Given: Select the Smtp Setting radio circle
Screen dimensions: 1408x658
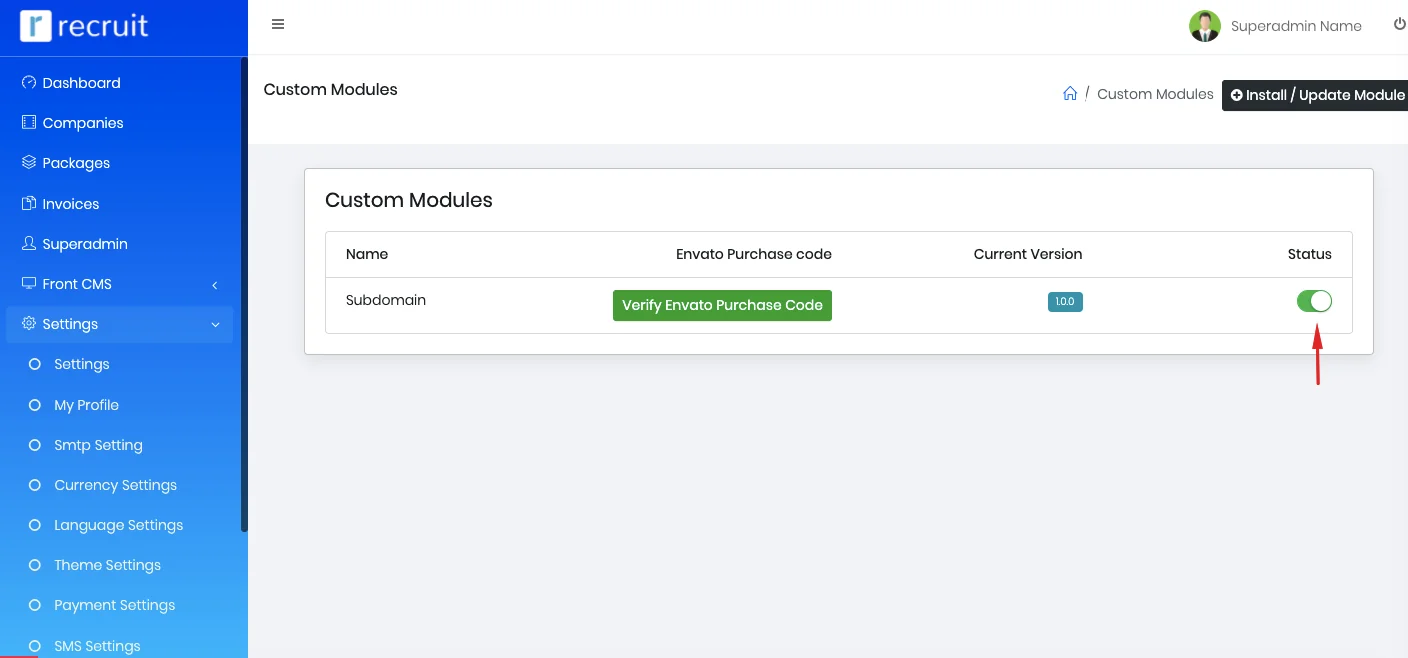Looking at the screenshot, I should 35,445.
